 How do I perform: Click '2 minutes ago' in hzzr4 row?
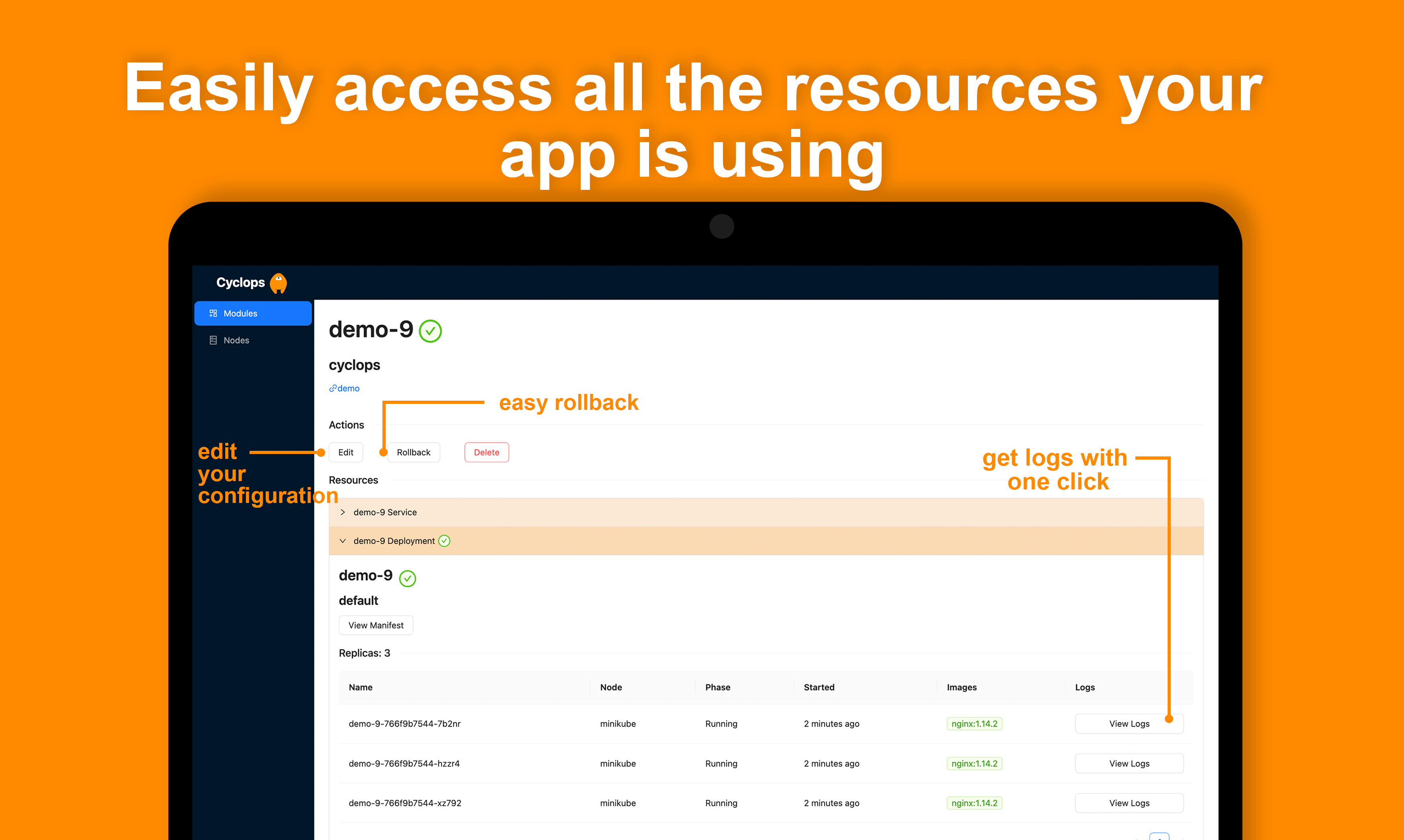click(832, 764)
